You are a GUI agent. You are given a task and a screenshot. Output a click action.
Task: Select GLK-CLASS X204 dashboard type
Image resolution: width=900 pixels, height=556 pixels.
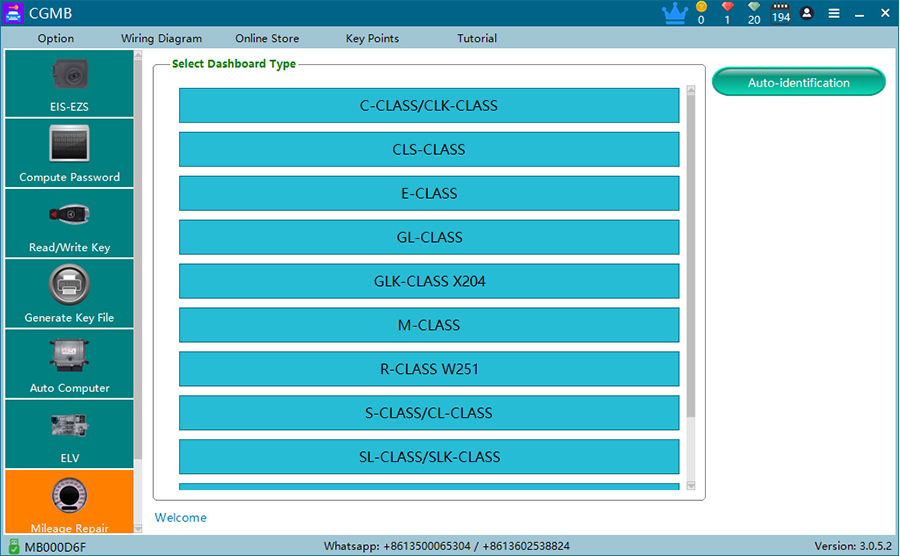click(428, 282)
